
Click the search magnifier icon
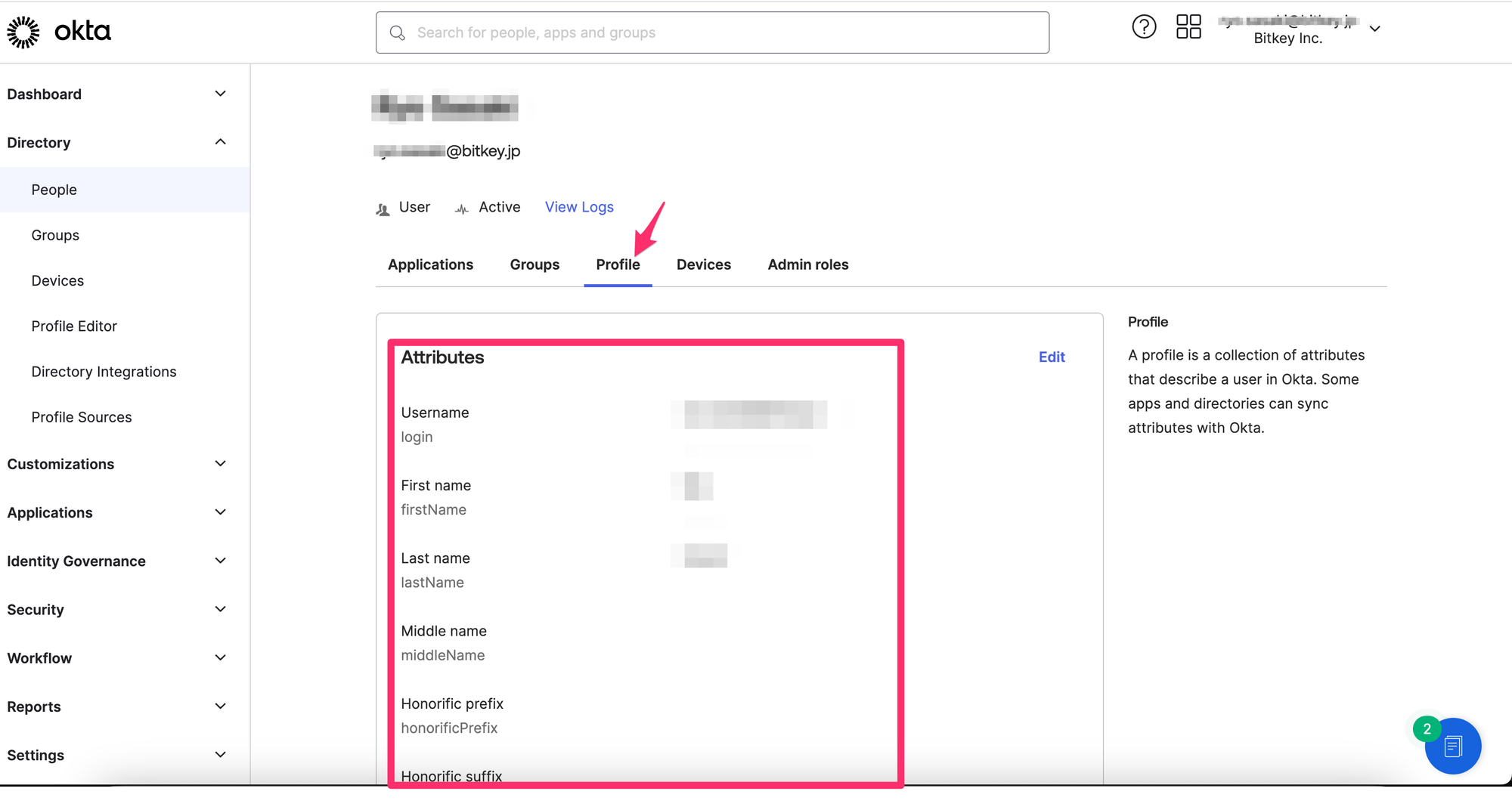click(x=398, y=32)
